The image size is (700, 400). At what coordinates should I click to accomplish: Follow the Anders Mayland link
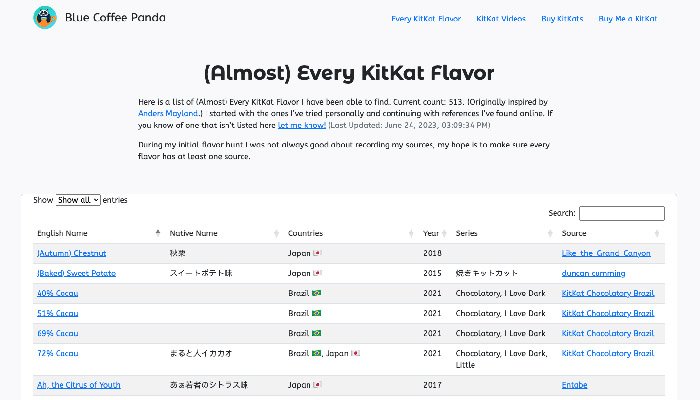(168, 113)
